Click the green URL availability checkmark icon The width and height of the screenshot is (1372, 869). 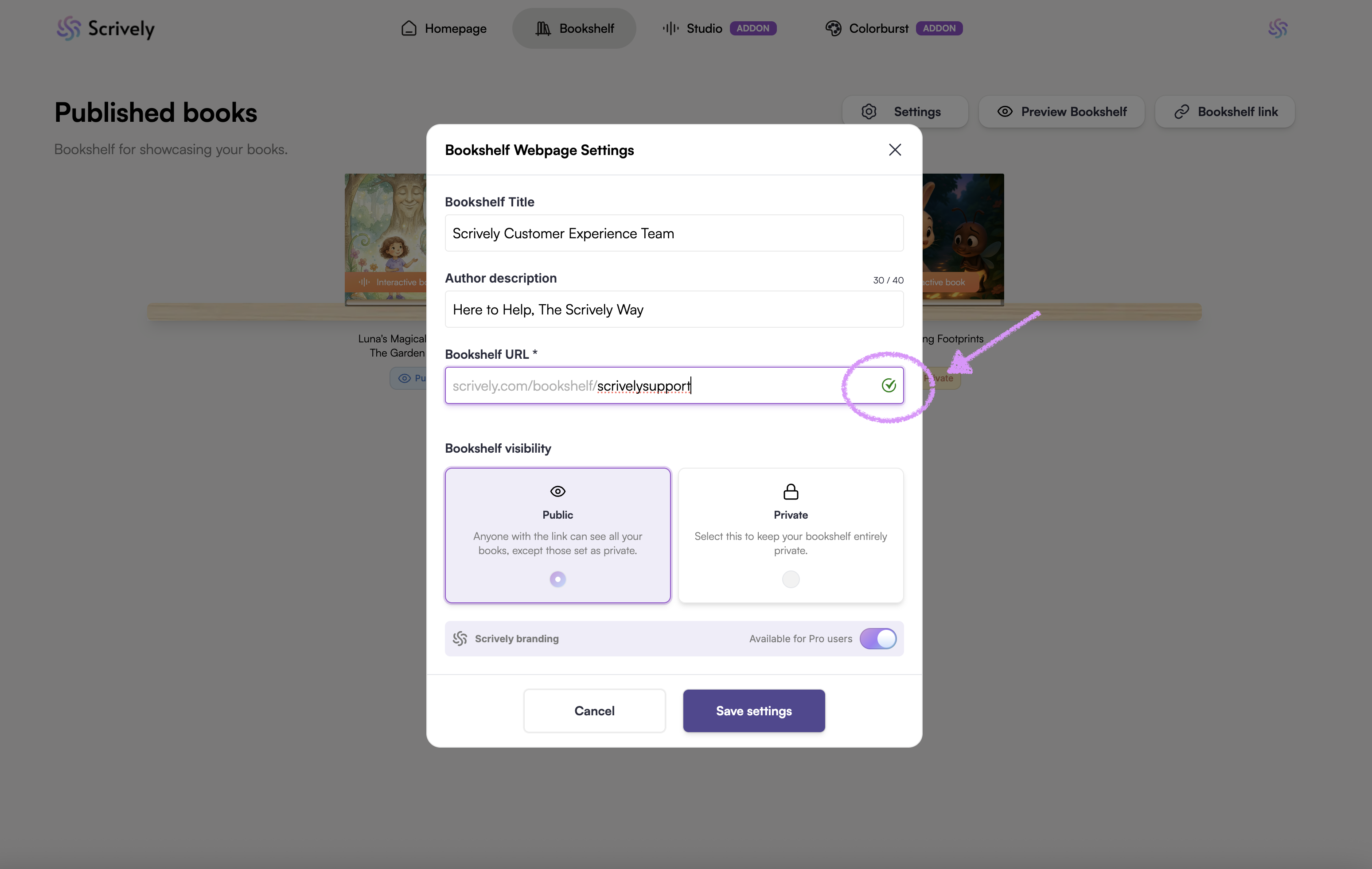[x=888, y=385]
